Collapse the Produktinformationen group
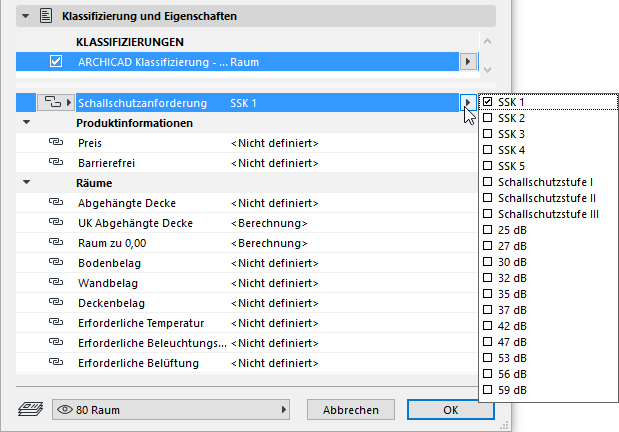619x432 pixels. (x=27, y=123)
